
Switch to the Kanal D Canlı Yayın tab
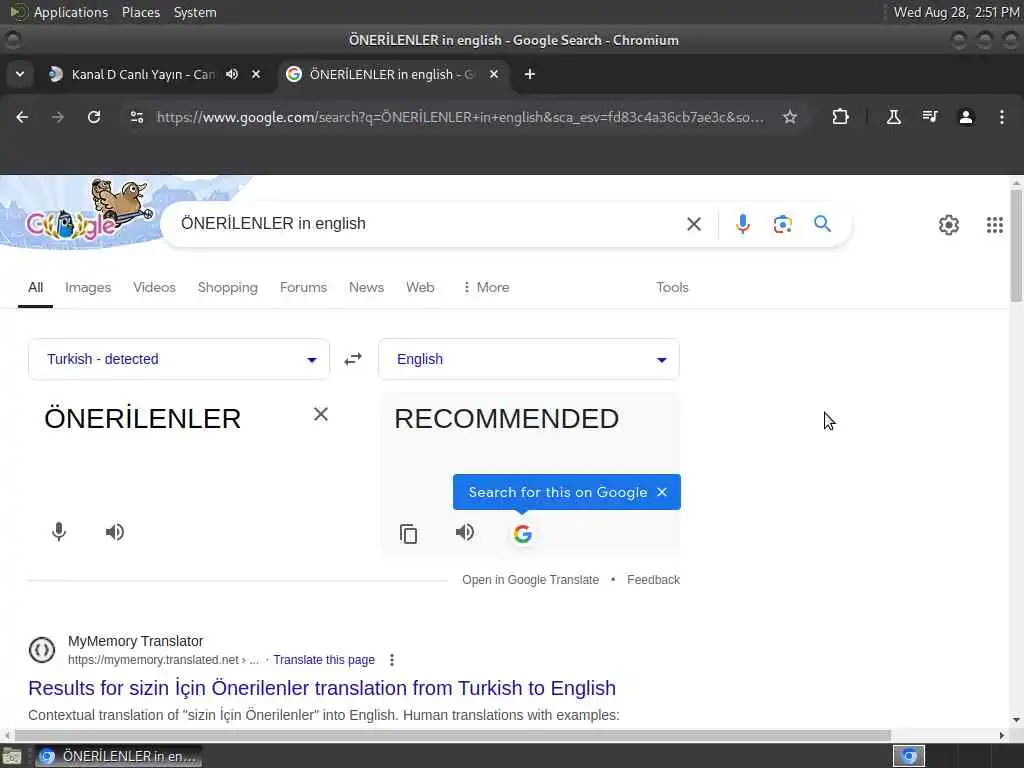tap(143, 74)
